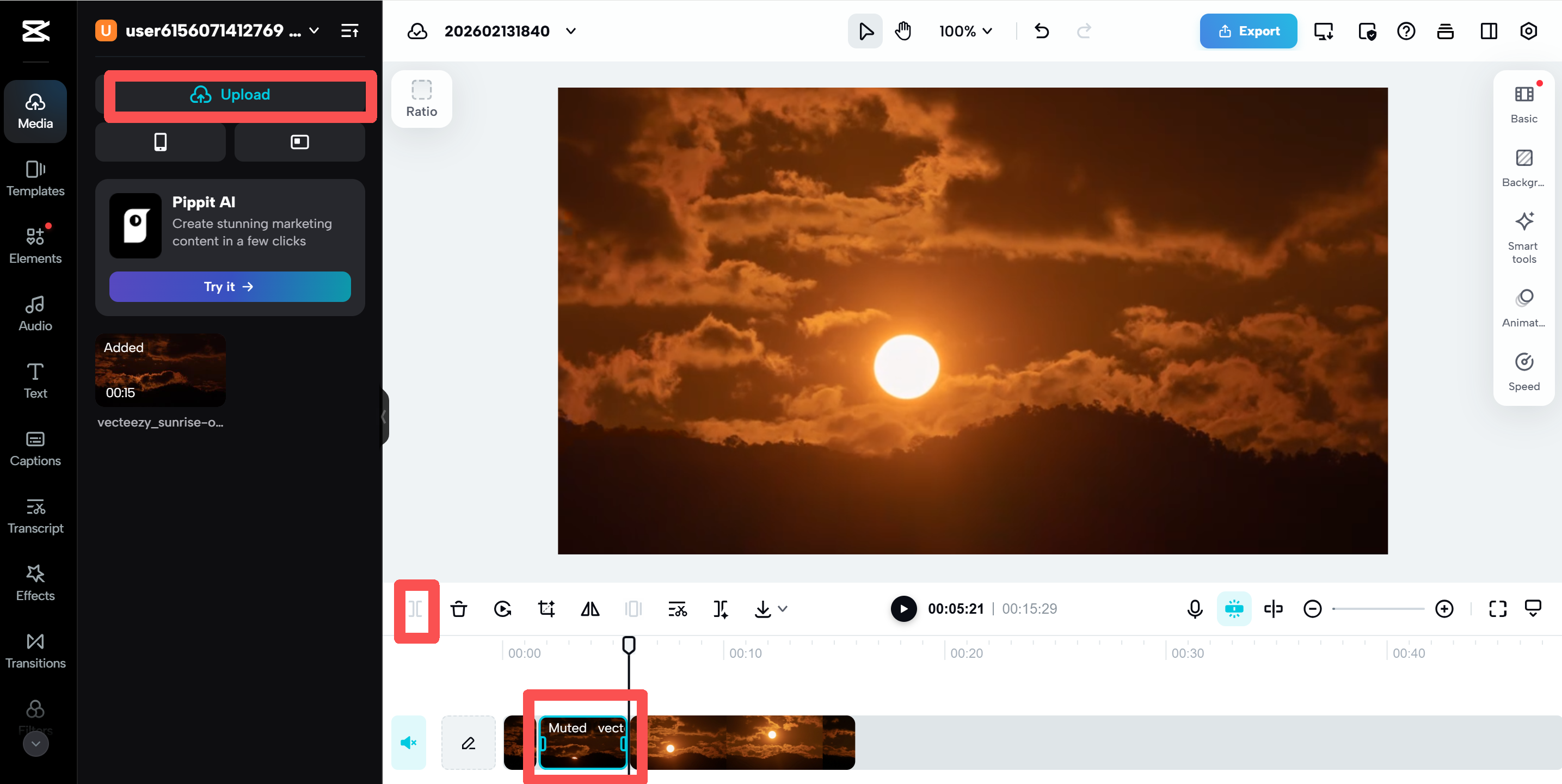The height and width of the screenshot is (784, 1562).
Task: Record a voiceover with the microphone icon
Action: pos(1194,609)
